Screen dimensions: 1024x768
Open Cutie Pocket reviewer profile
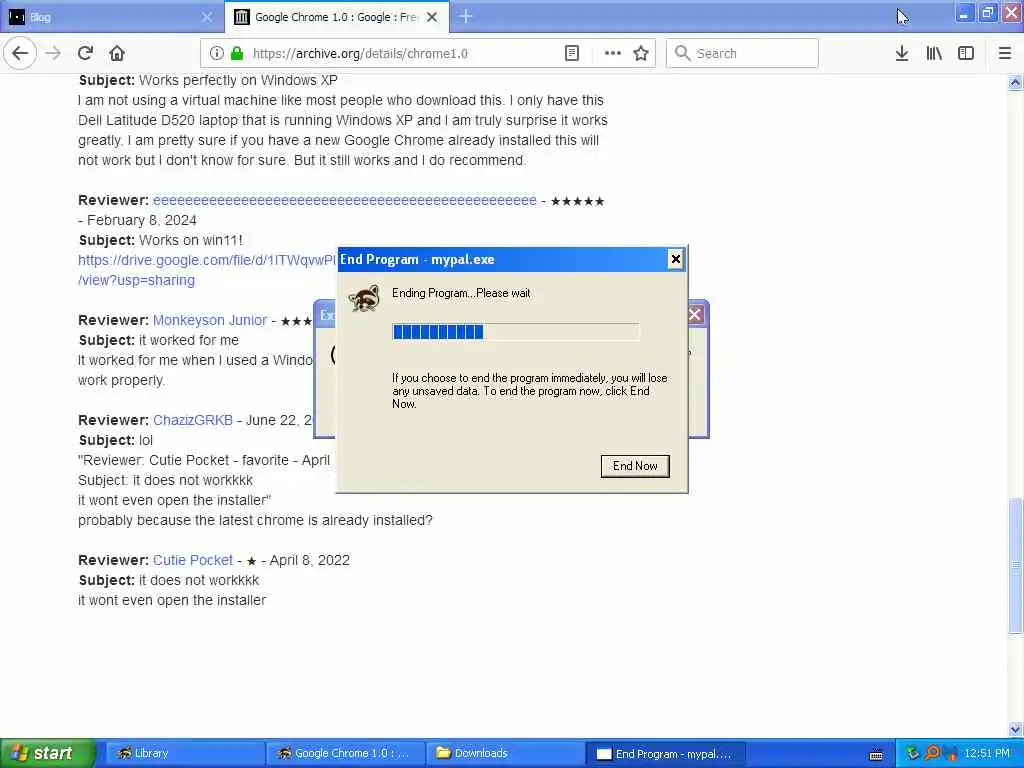(x=193, y=560)
